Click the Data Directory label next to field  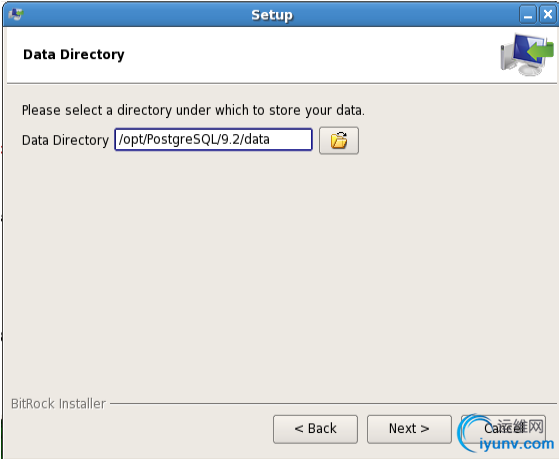[x=65, y=140]
